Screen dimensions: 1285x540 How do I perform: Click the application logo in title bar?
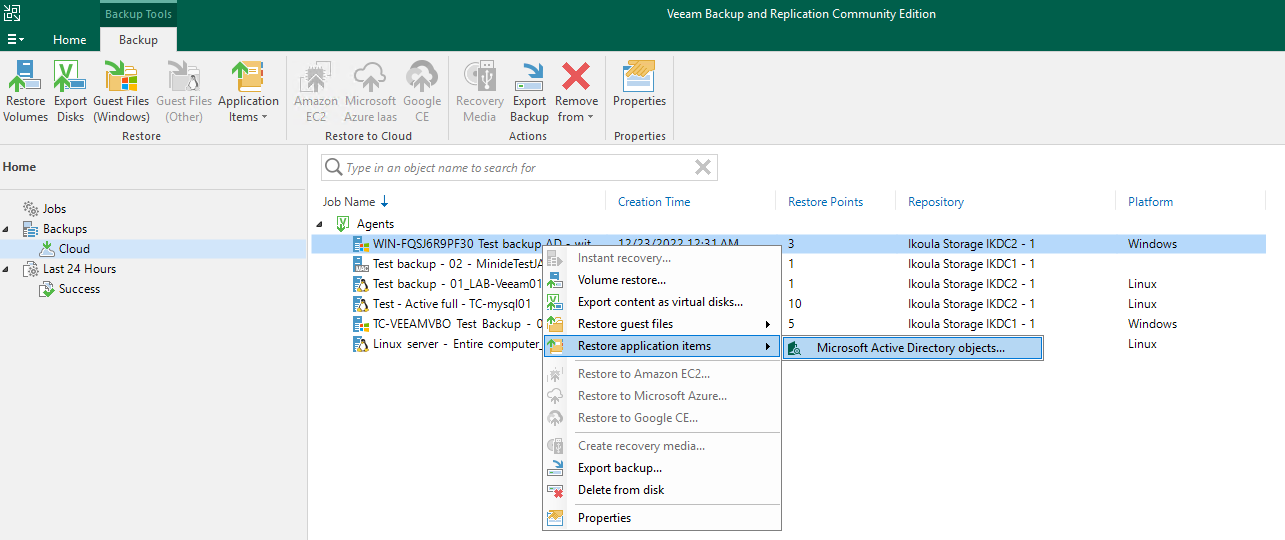click(x=13, y=14)
